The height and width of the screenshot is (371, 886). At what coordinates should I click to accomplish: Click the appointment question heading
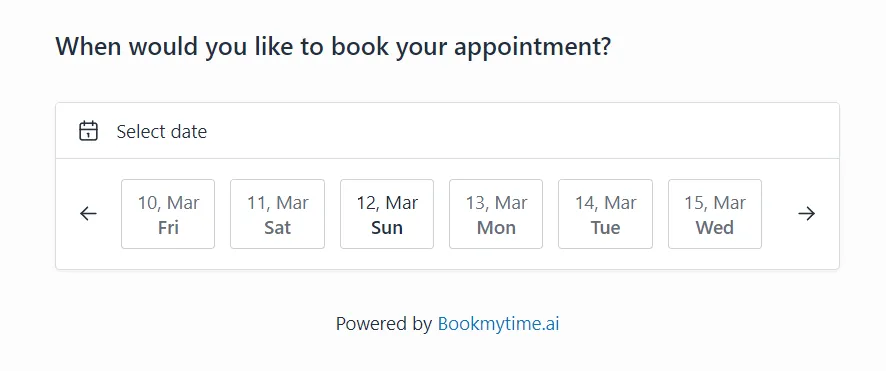333,46
